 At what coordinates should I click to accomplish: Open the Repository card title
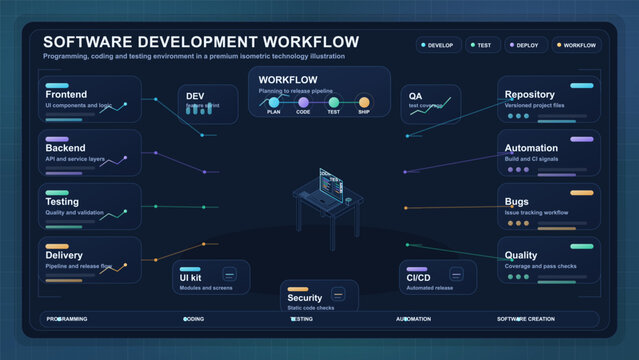pyautogui.click(x=529, y=95)
